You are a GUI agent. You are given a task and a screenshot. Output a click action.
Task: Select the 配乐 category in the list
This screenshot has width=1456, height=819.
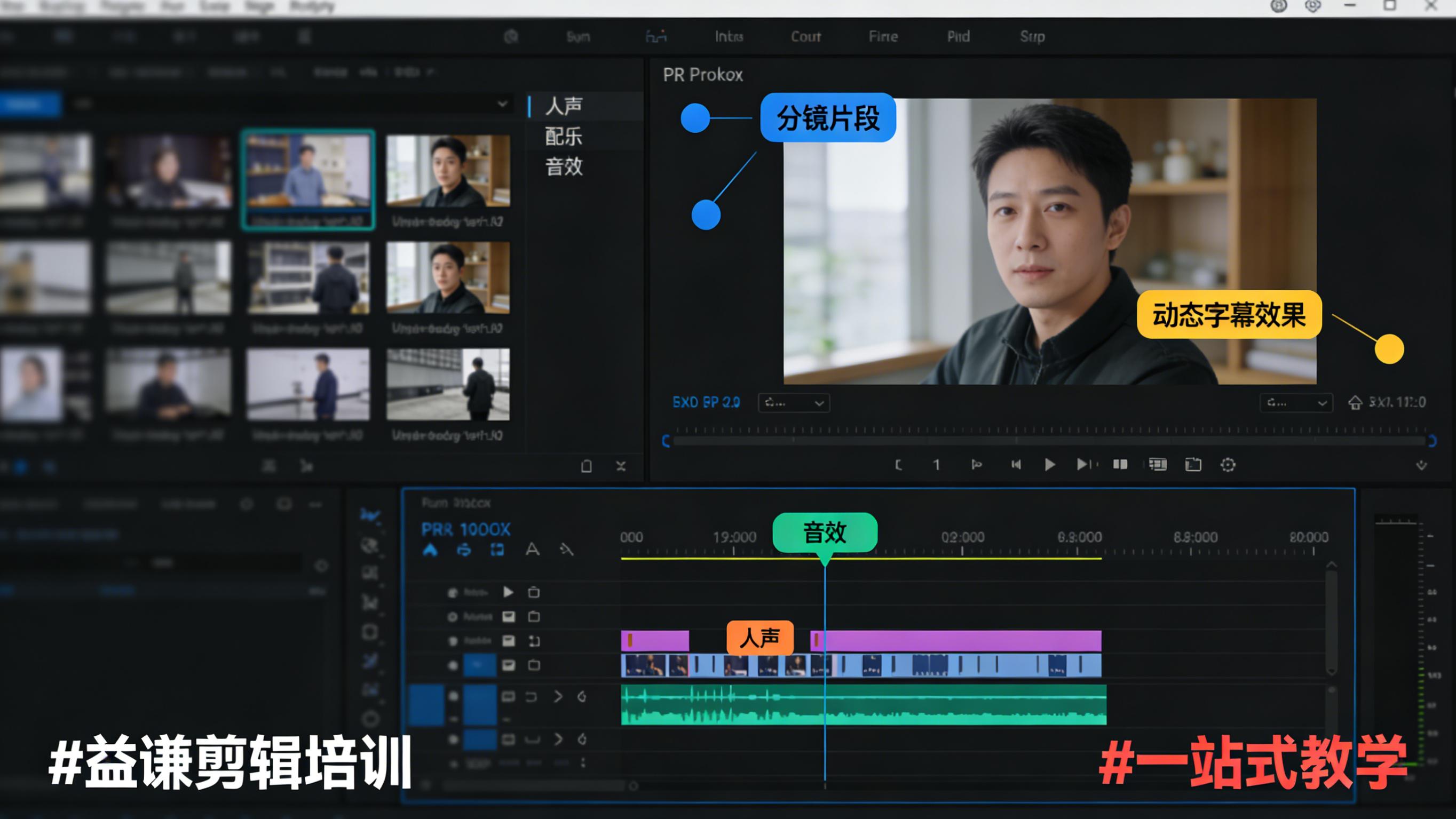point(564,136)
